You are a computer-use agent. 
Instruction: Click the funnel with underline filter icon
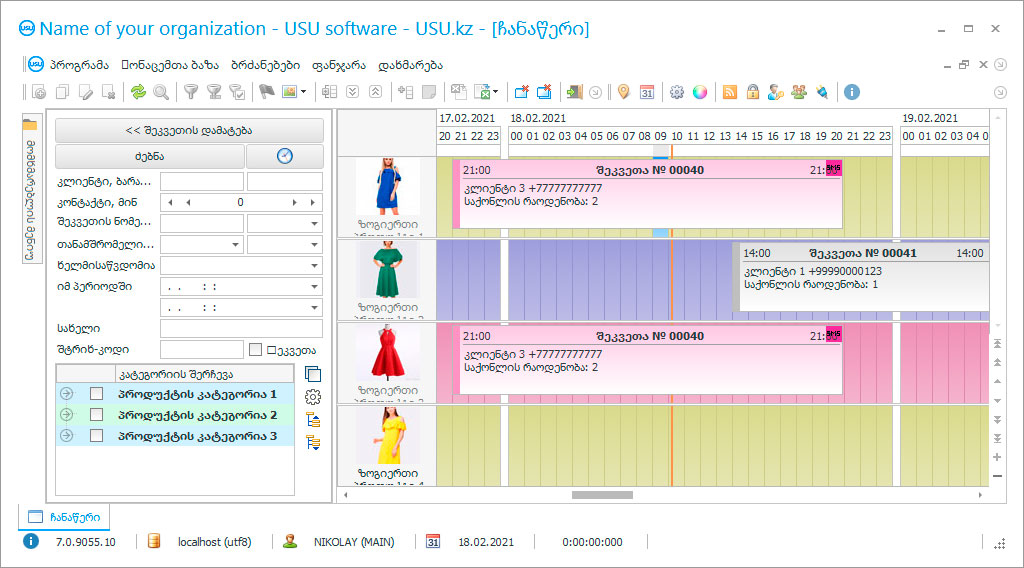tap(214, 93)
